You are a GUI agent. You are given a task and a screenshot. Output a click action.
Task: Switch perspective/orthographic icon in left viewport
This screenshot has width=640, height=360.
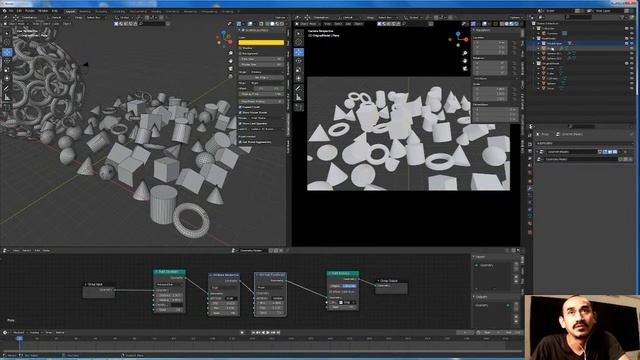tap(231, 76)
